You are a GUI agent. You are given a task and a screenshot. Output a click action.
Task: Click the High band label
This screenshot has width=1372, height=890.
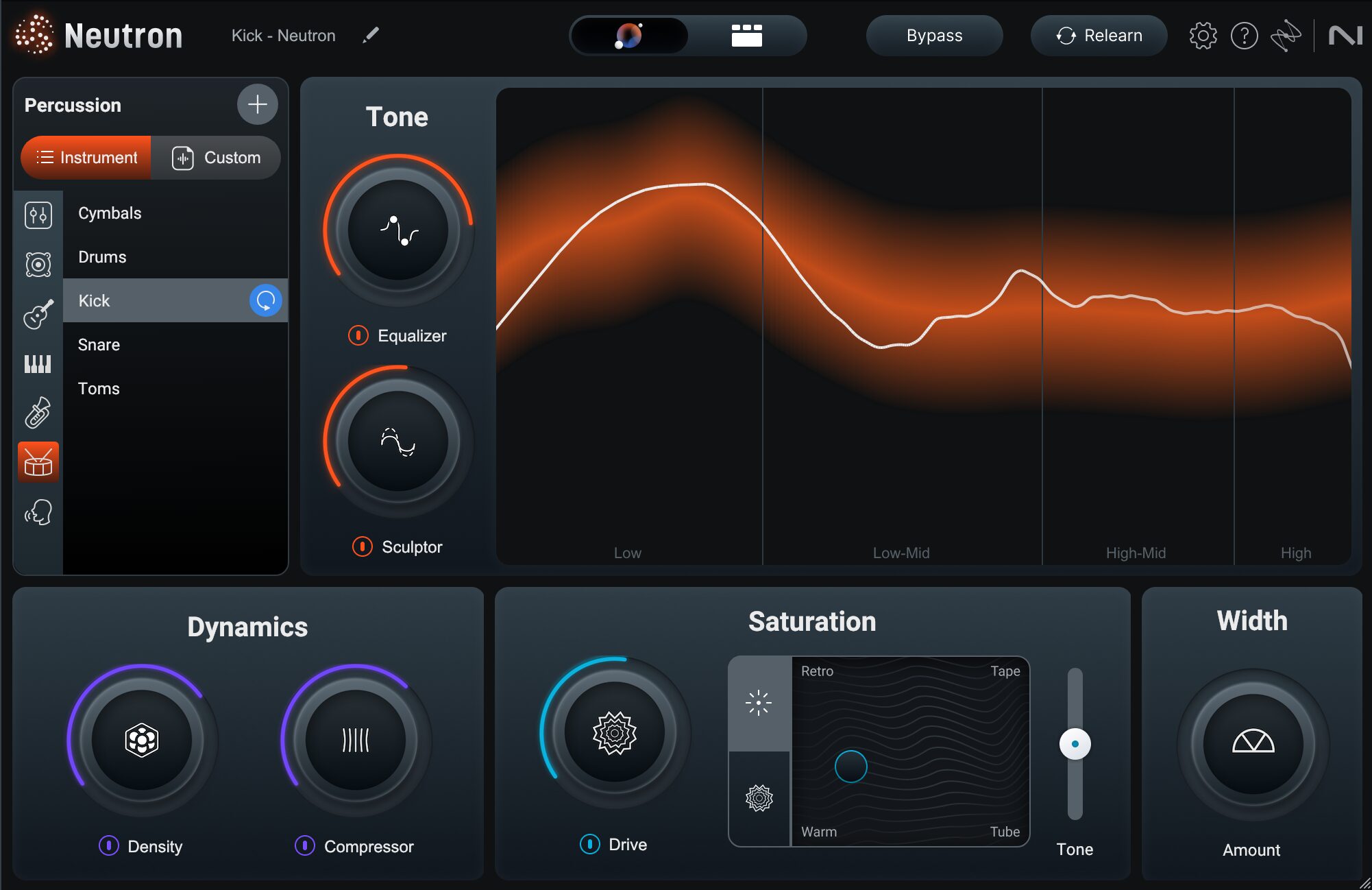1296,553
